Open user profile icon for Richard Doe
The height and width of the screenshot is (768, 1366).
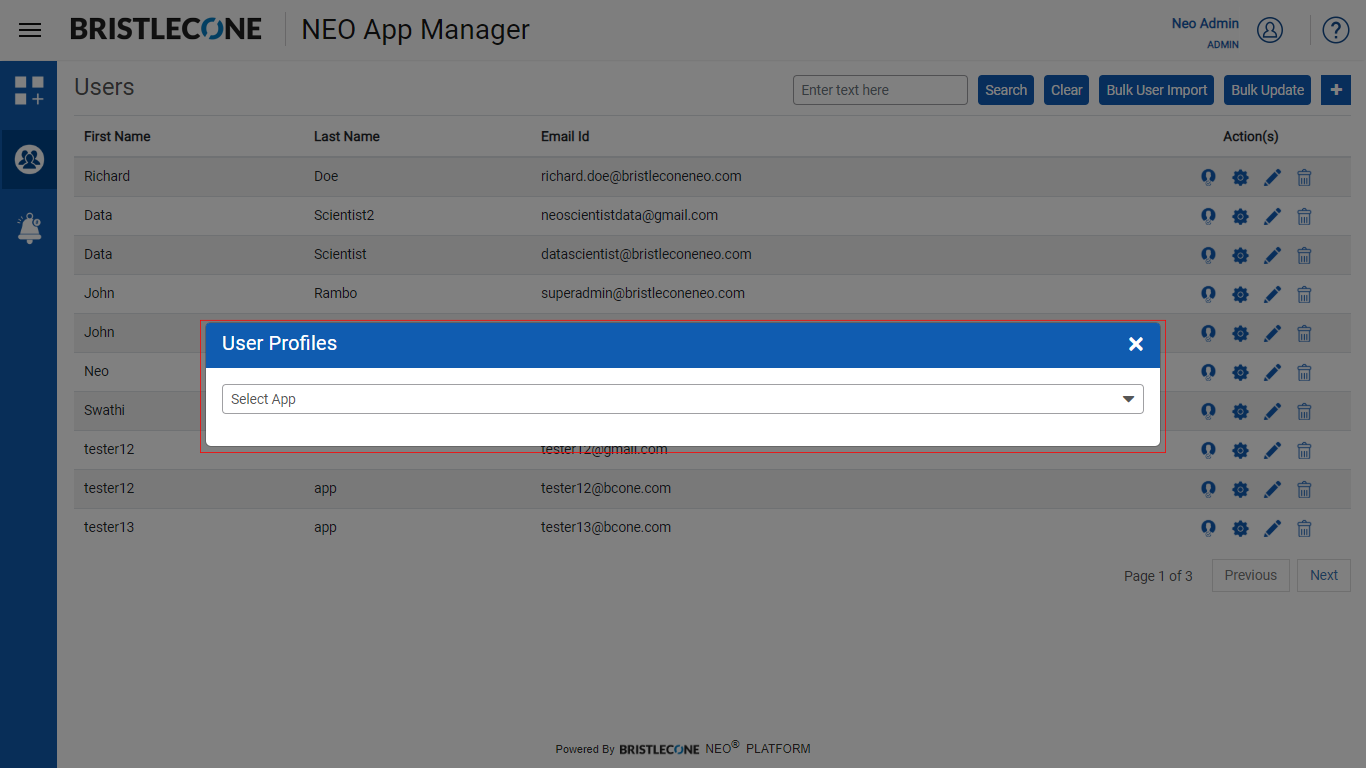point(1208,177)
